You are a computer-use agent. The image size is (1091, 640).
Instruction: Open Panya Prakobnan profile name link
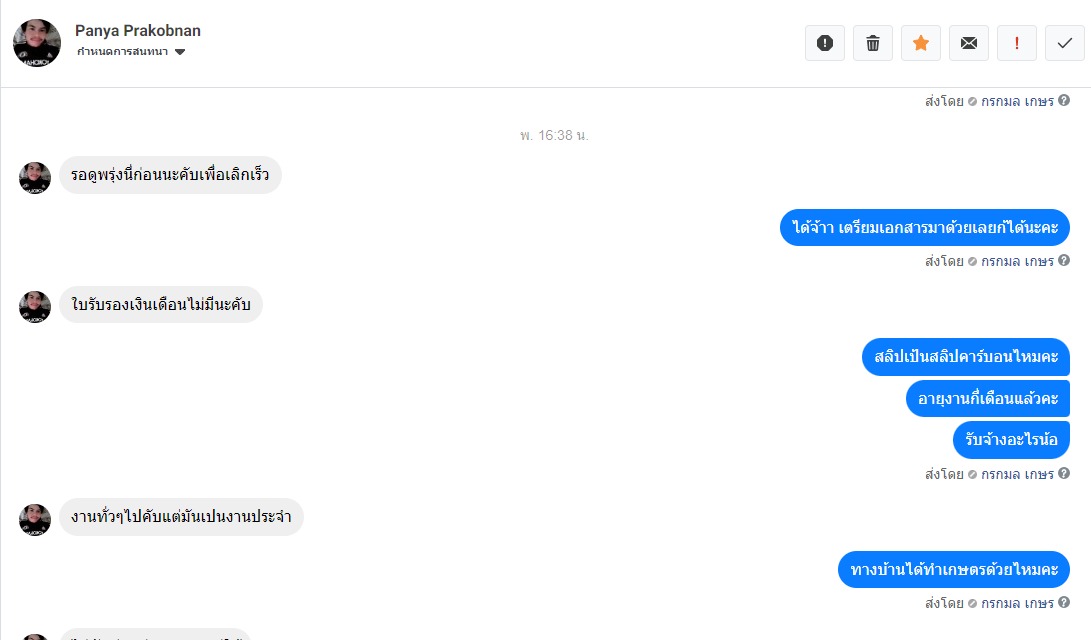pyautogui.click(x=138, y=31)
